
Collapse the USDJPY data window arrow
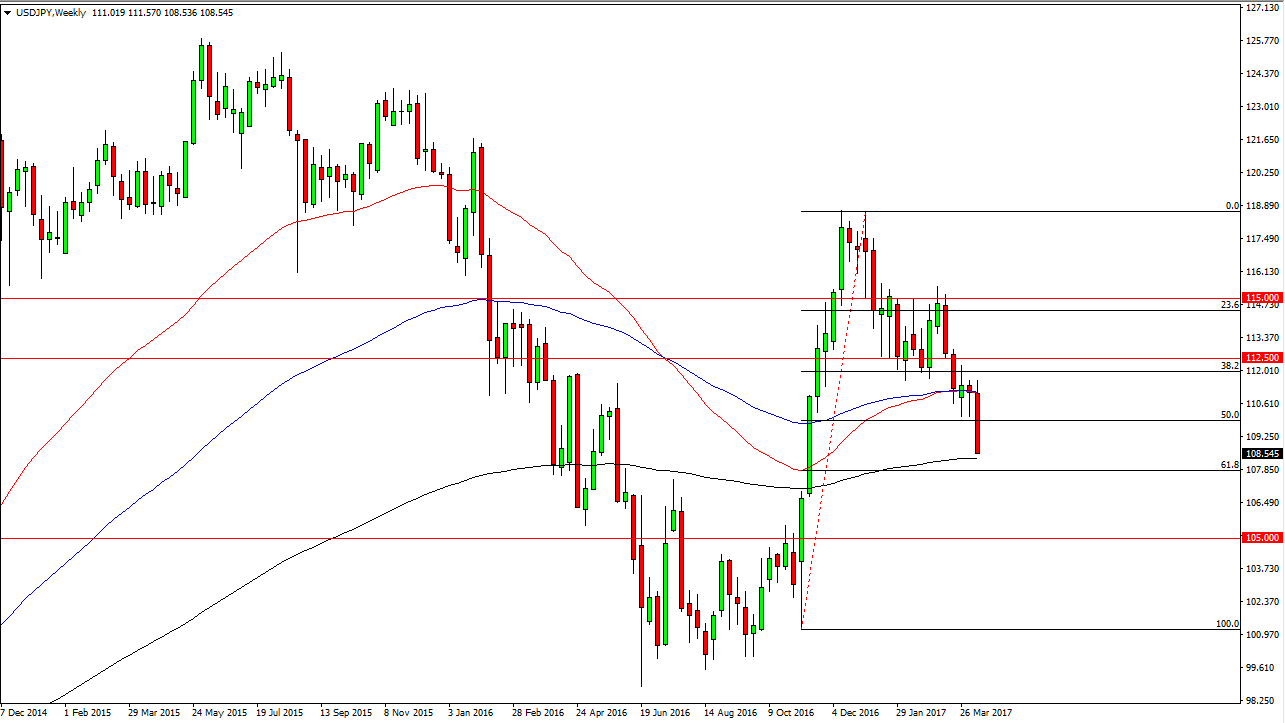7,13
